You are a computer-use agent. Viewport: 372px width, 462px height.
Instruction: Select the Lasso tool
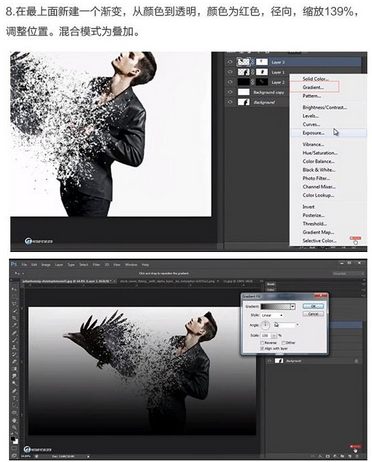14,304
